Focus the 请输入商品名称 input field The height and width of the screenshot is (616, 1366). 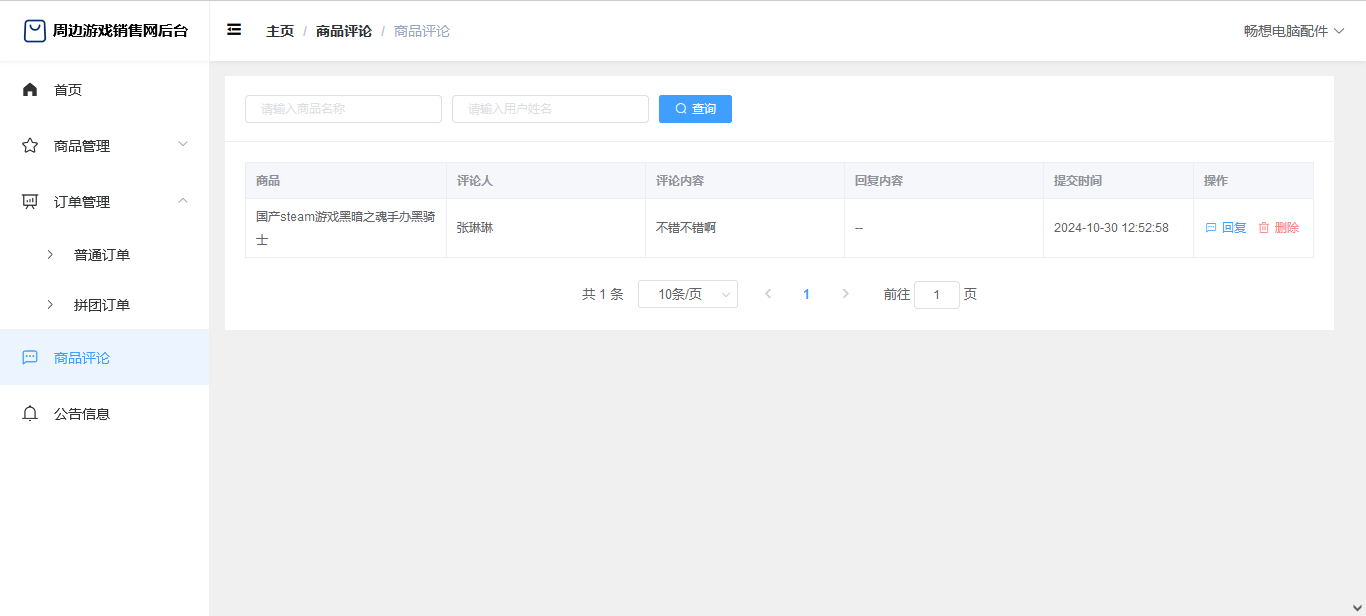tap(343, 109)
